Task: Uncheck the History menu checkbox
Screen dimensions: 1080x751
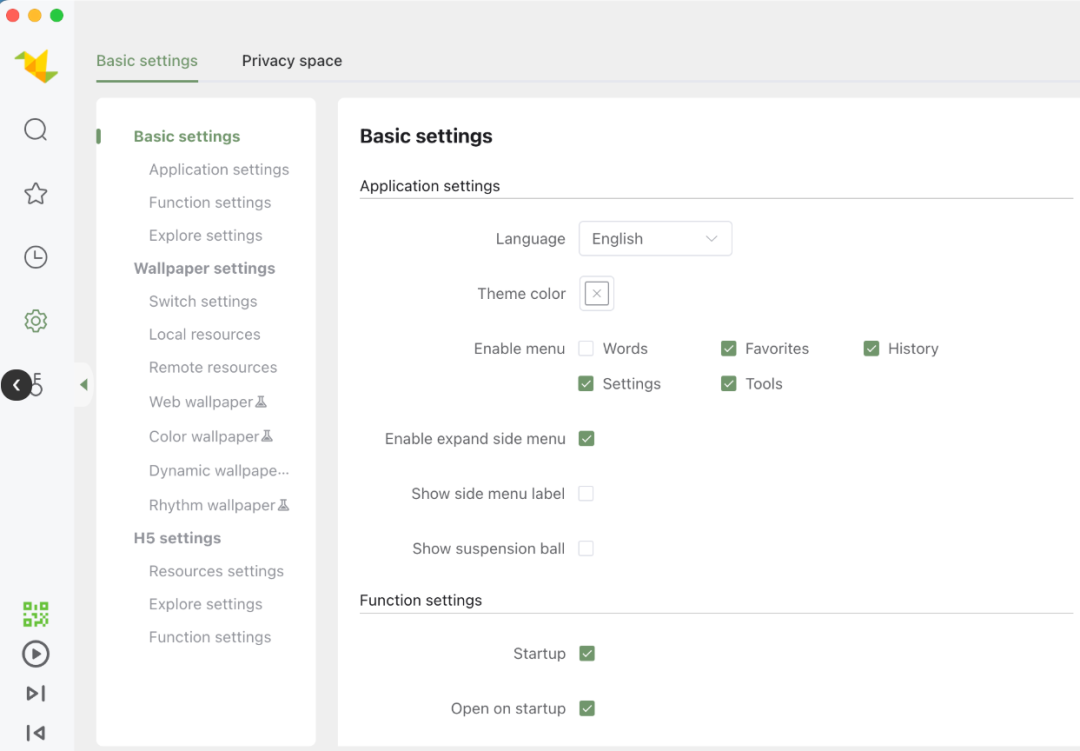Action: tap(871, 349)
